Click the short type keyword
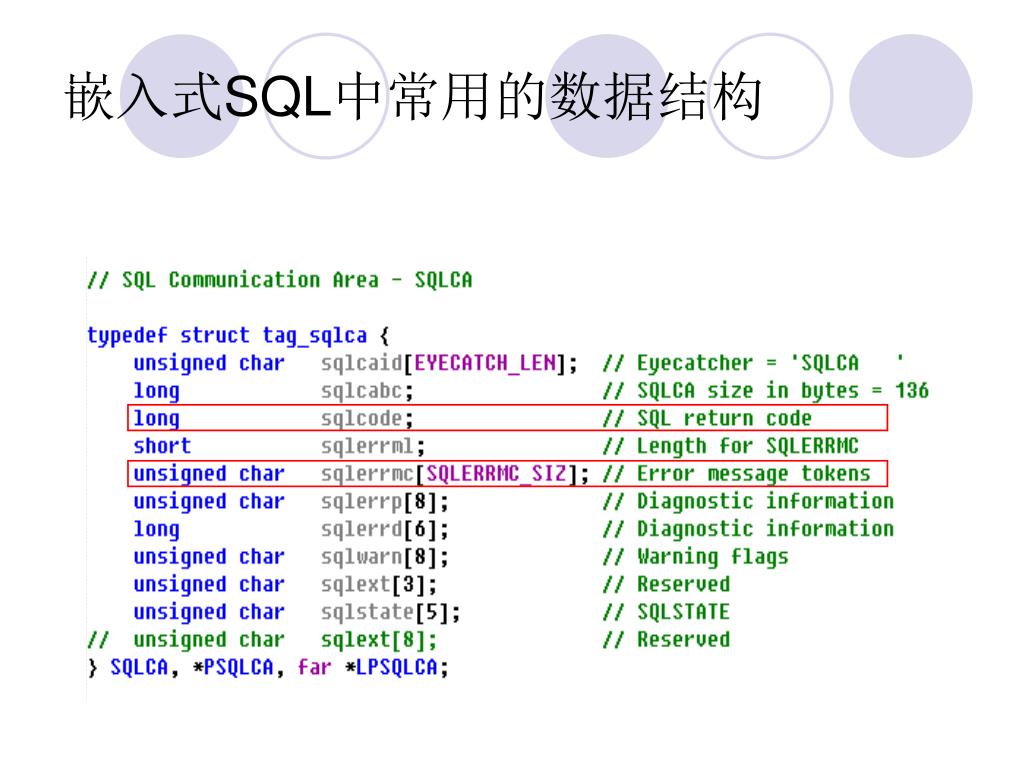Screen dimensions: 1024x768 pyautogui.click(x=162, y=446)
